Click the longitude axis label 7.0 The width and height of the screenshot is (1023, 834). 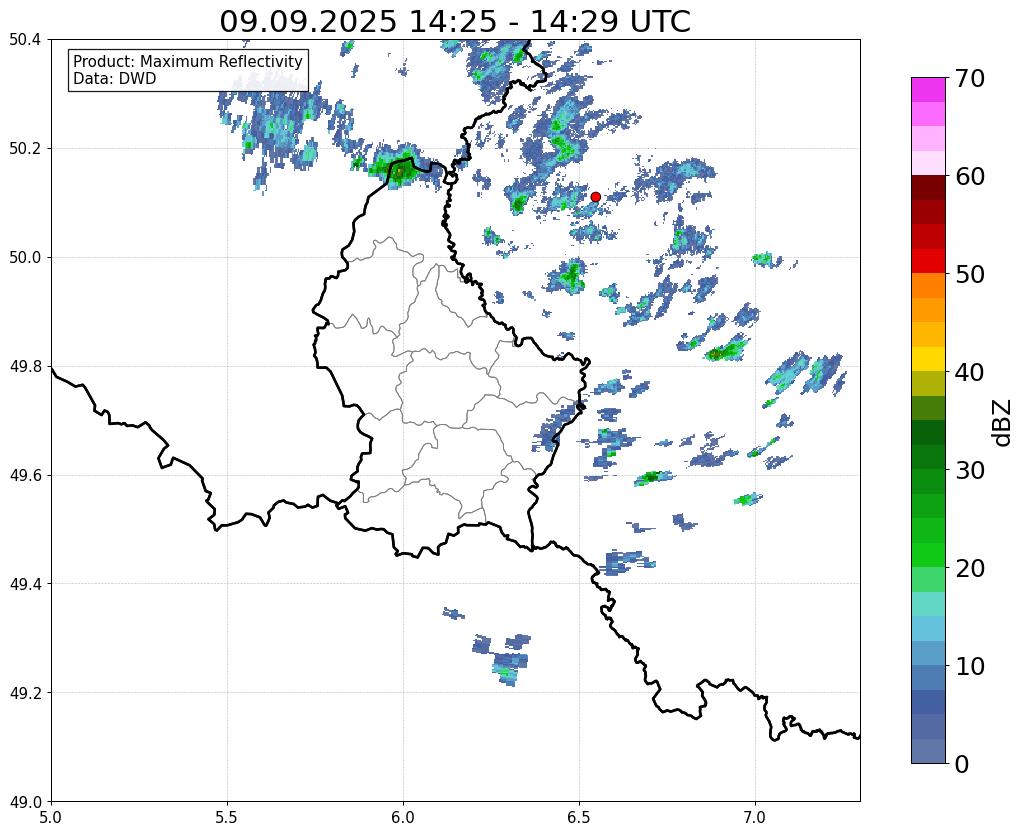click(756, 817)
